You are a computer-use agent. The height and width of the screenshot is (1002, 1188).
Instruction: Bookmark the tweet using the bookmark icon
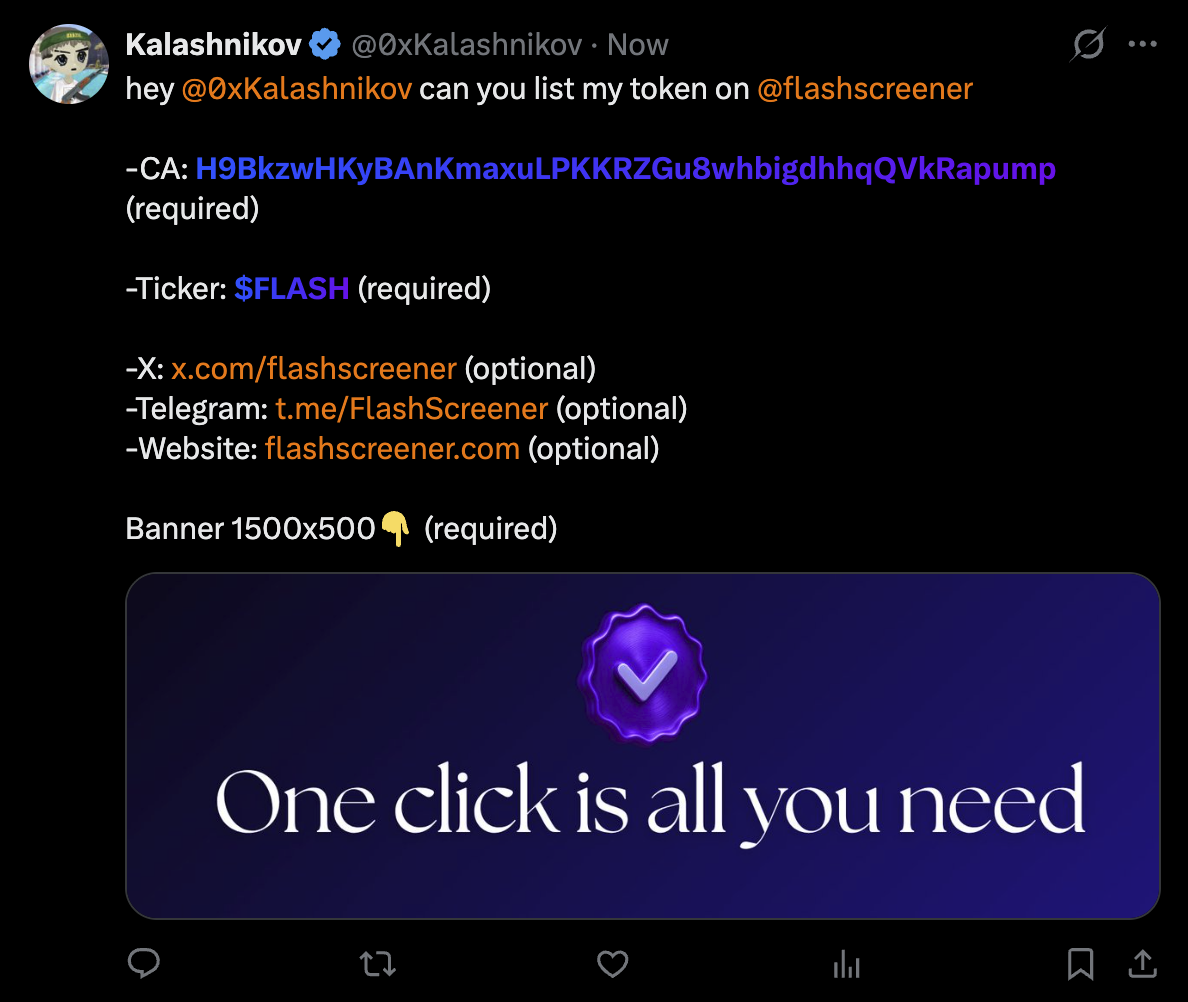point(1080,964)
